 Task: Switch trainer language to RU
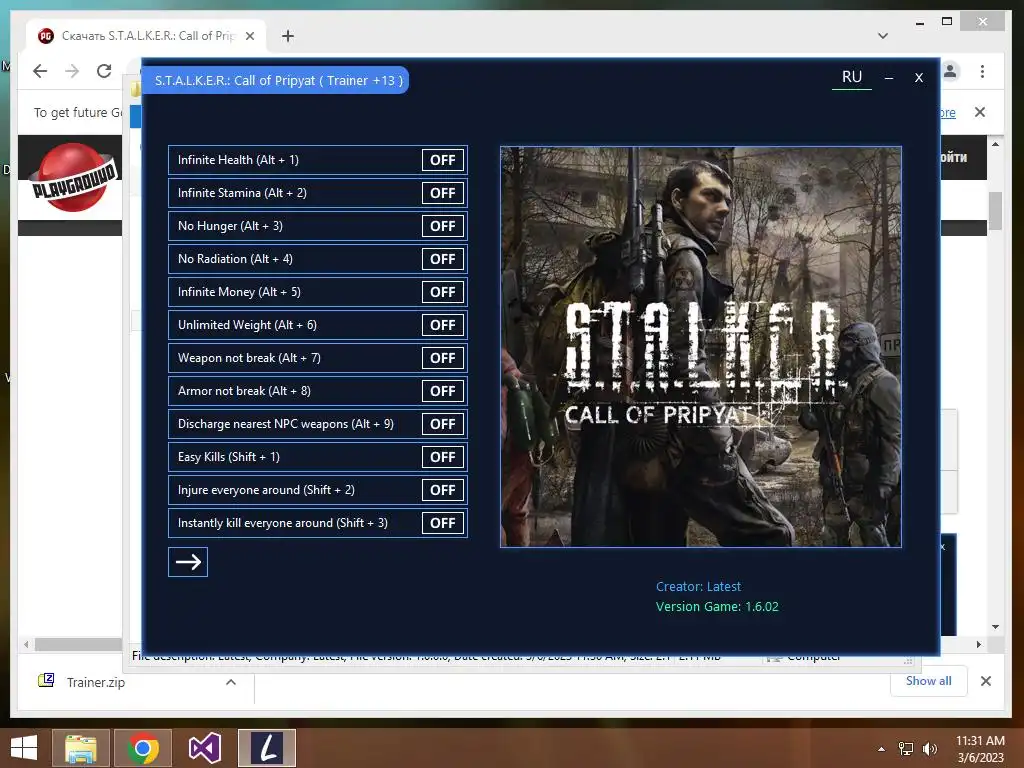tap(852, 77)
